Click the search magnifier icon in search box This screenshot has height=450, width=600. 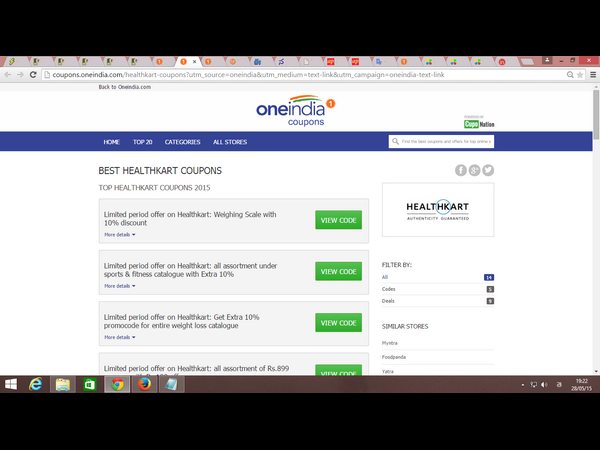pyautogui.click(x=395, y=142)
